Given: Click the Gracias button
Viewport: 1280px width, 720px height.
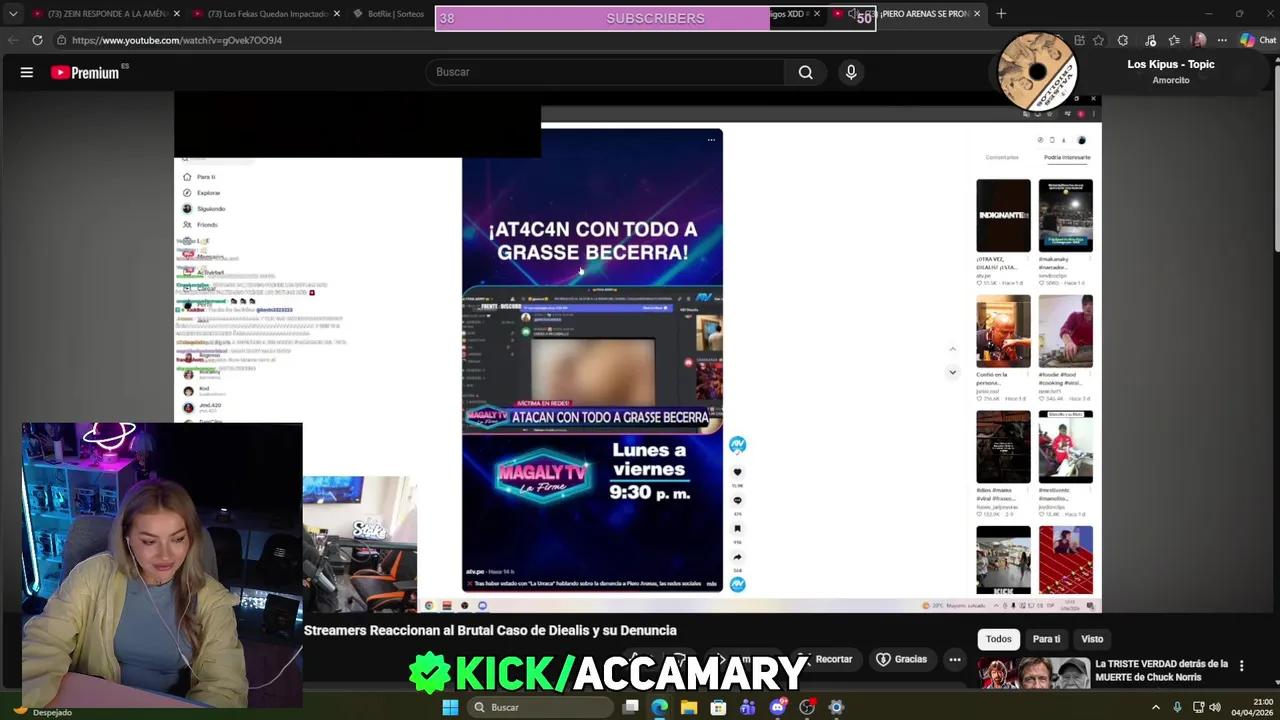Looking at the screenshot, I should (x=902, y=660).
